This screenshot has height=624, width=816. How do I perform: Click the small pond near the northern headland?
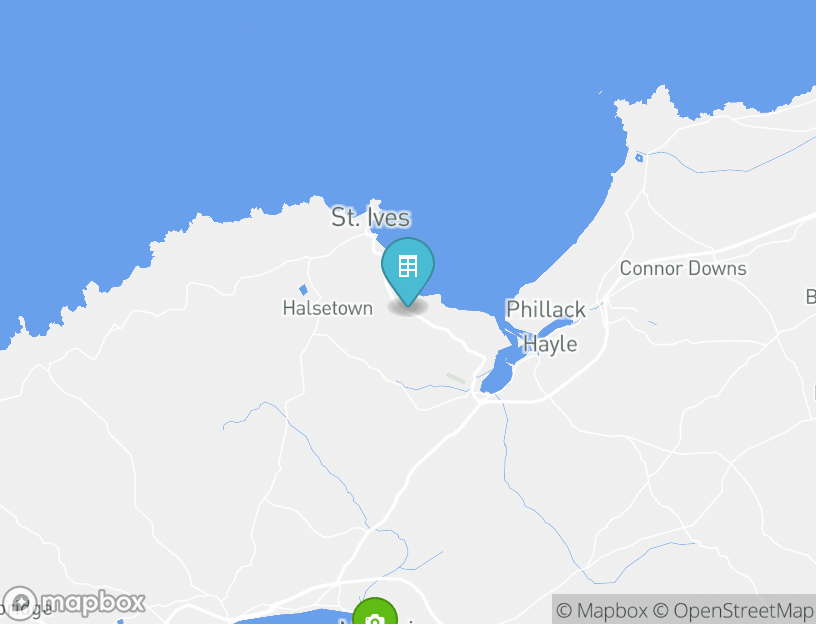[x=639, y=158]
